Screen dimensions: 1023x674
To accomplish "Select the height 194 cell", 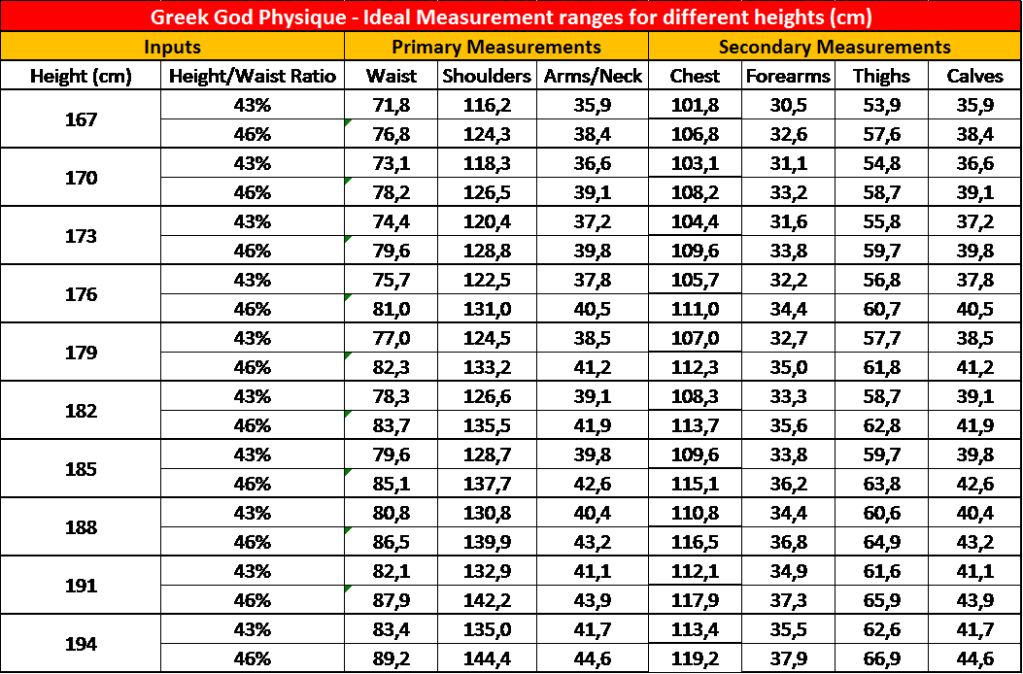I will [81, 644].
